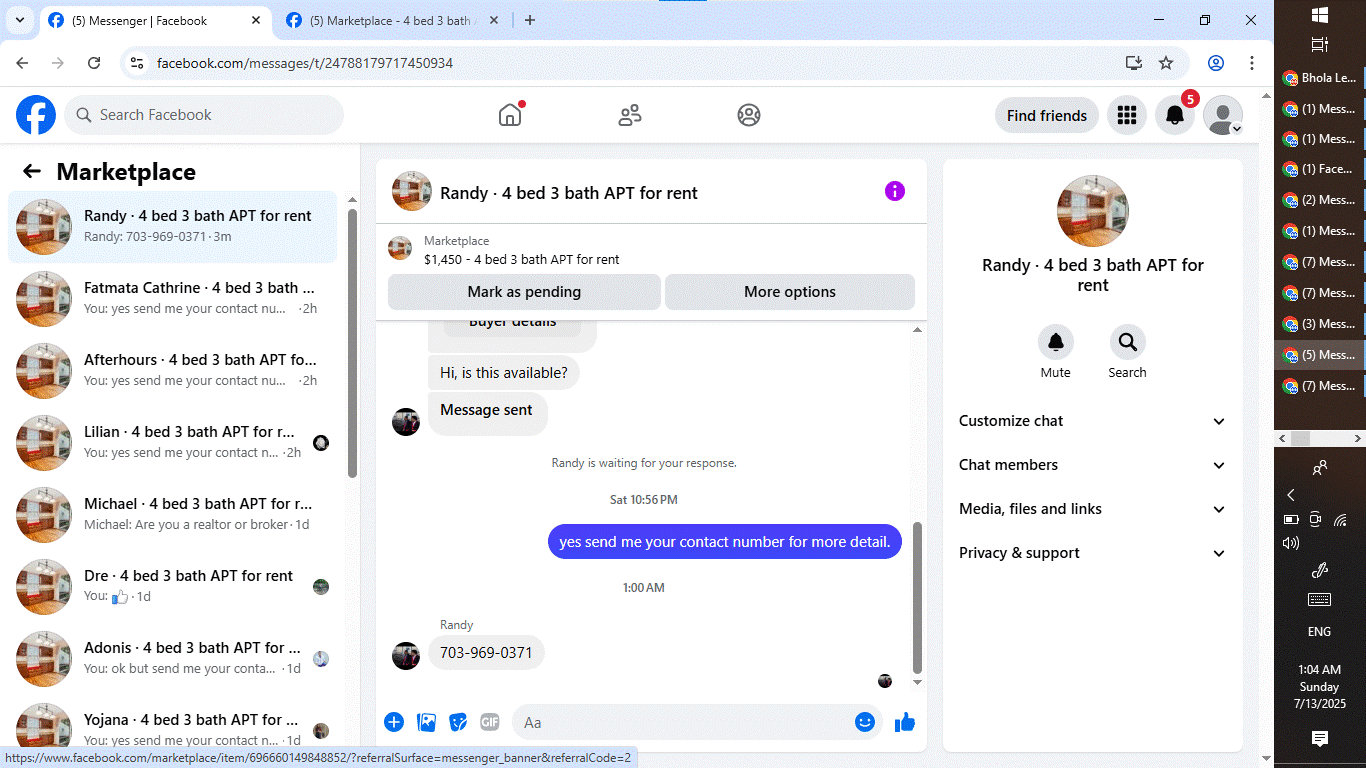The height and width of the screenshot is (768, 1366).
Task: Open notifications bell with 5 badge
Action: 1176,116
